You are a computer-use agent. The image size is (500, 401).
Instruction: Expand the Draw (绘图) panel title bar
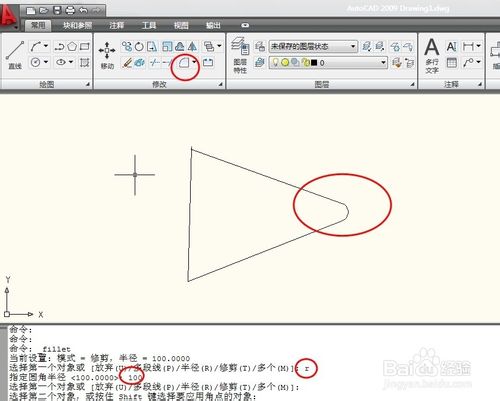click(47, 84)
